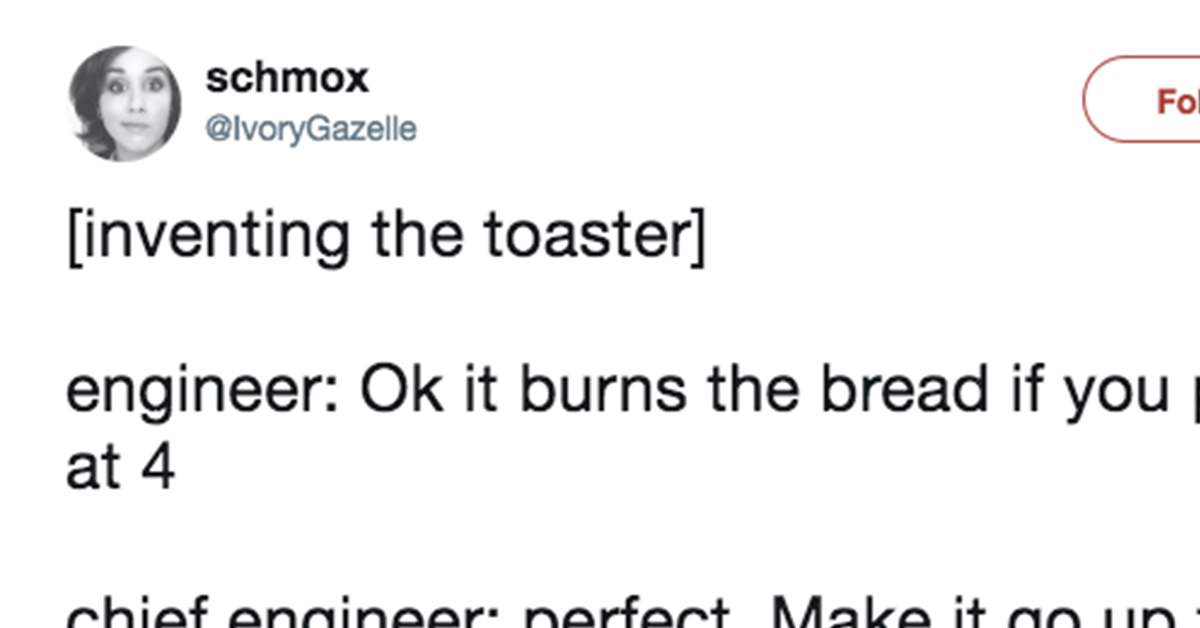The height and width of the screenshot is (628, 1200).
Task: Follow the schmox account
Action: pos(1142,100)
